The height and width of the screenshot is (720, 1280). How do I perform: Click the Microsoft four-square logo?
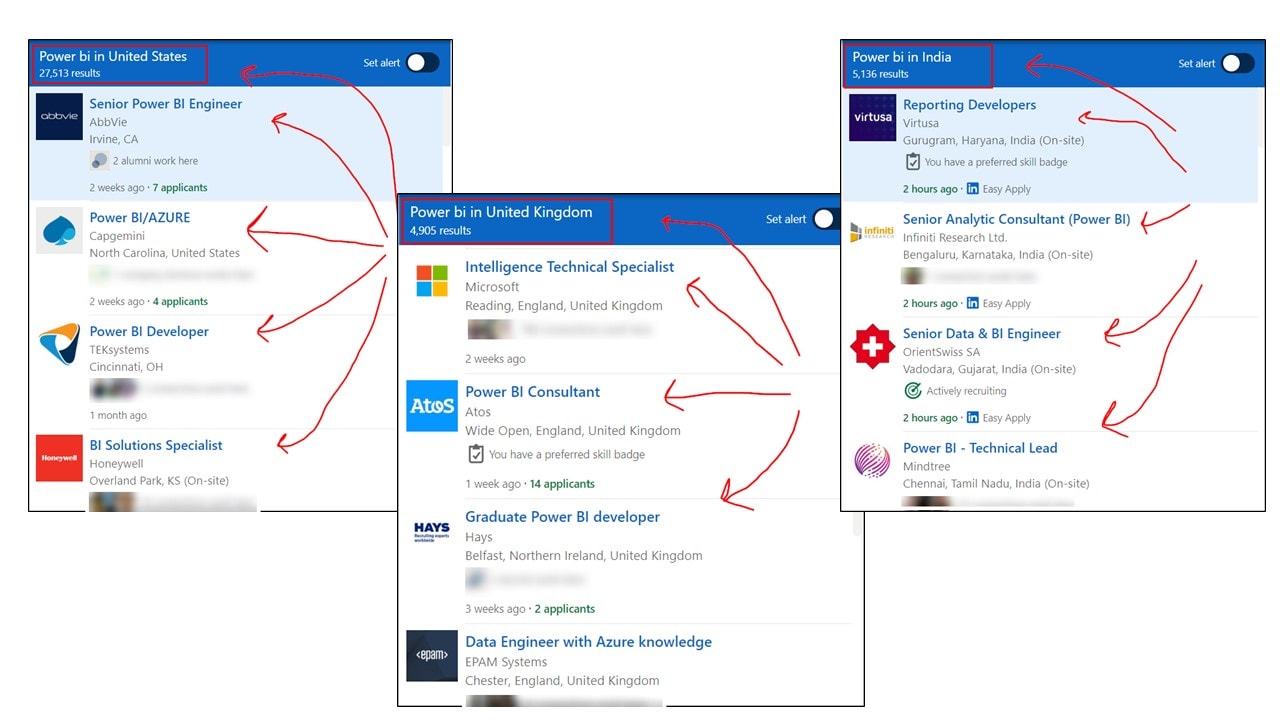pyautogui.click(x=432, y=281)
